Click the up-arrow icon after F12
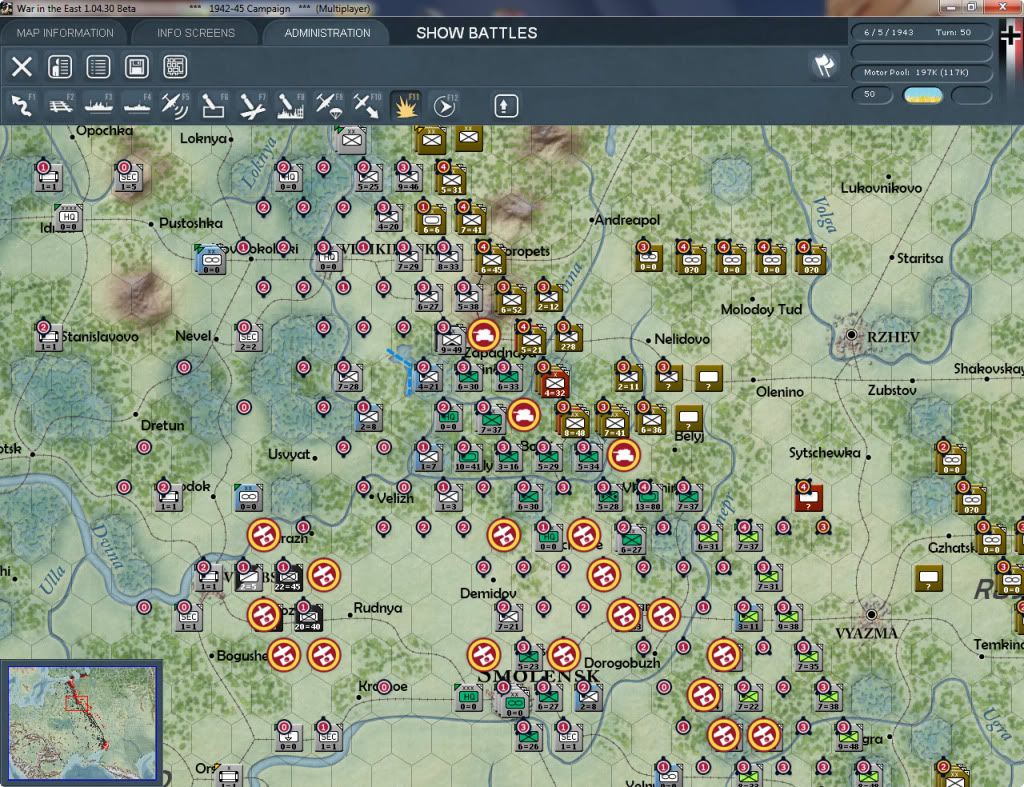Screen dimensions: 1024x787 point(505,106)
